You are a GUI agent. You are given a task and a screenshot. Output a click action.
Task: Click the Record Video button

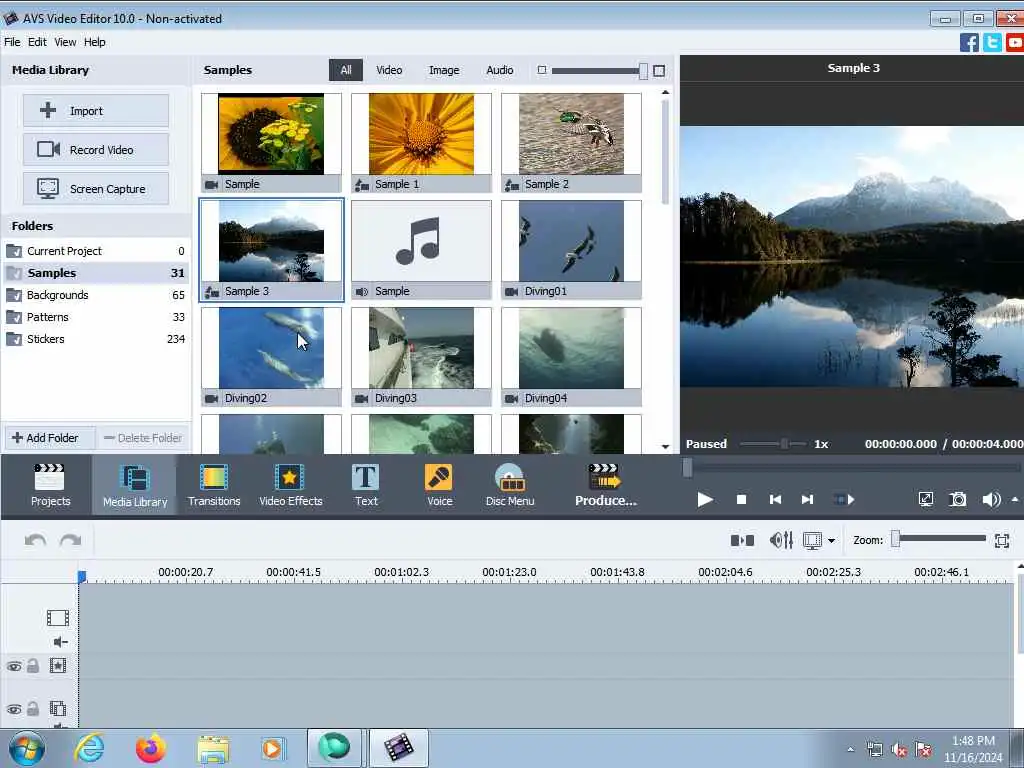point(96,150)
